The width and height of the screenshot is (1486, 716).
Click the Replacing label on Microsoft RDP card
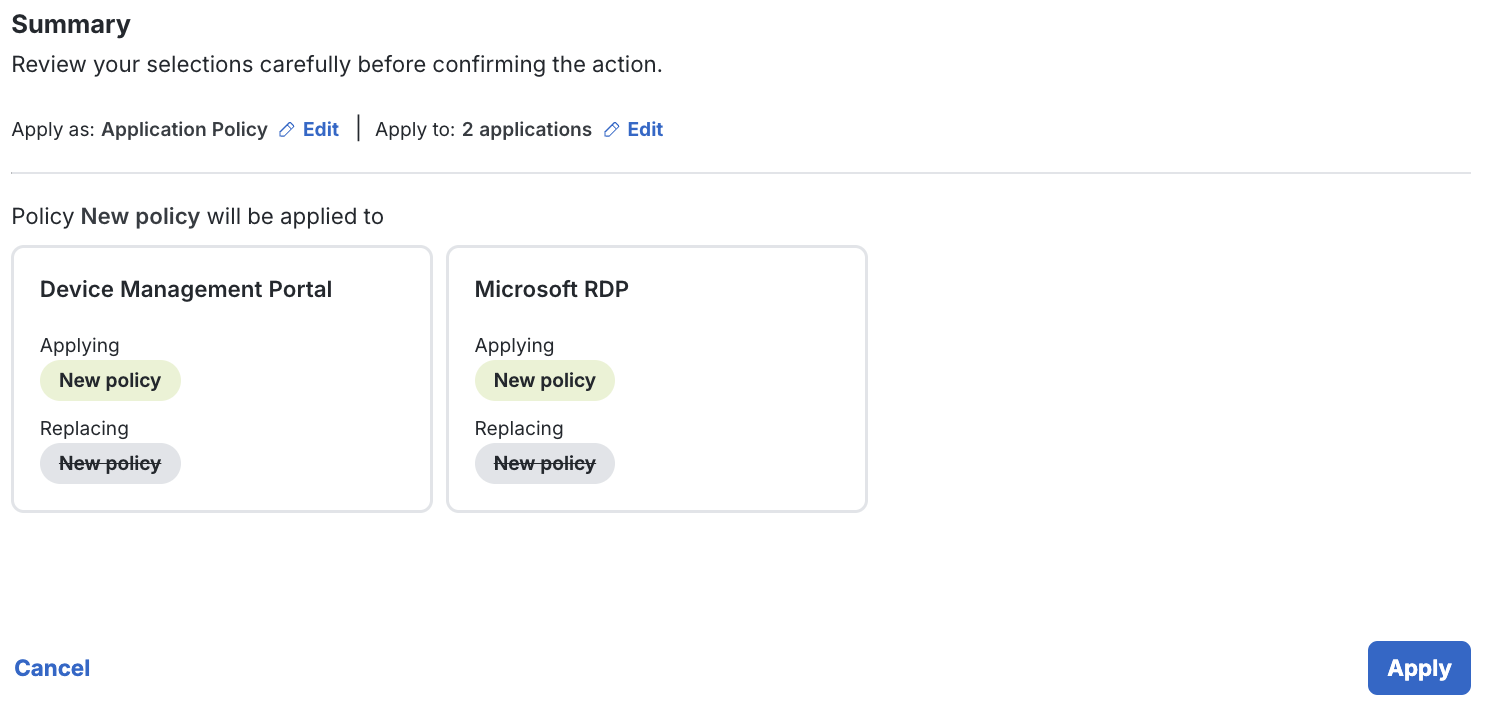(x=519, y=428)
